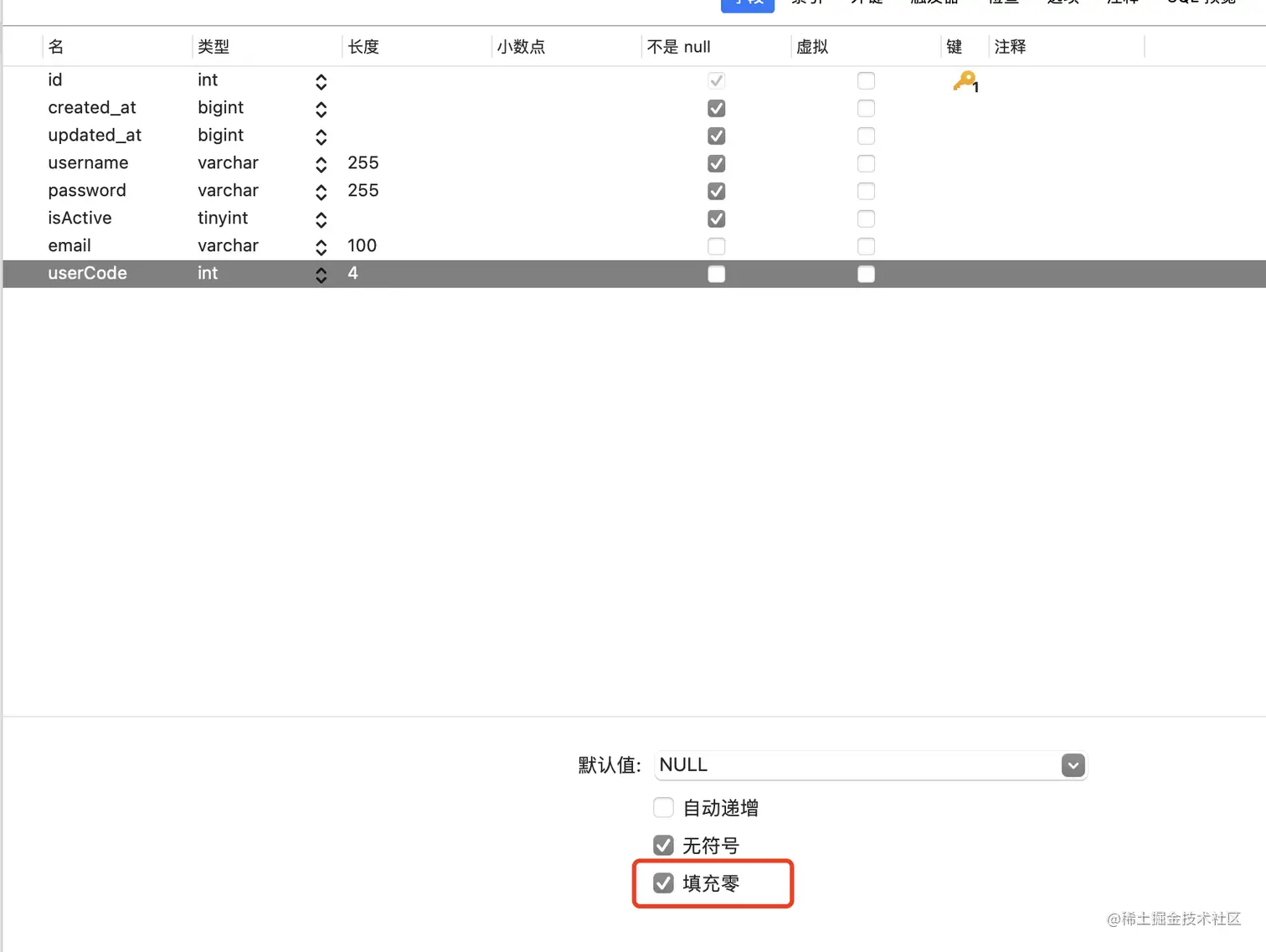This screenshot has height=952, width=1266.
Task: Click the 小数点 column header
Action: [521, 47]
